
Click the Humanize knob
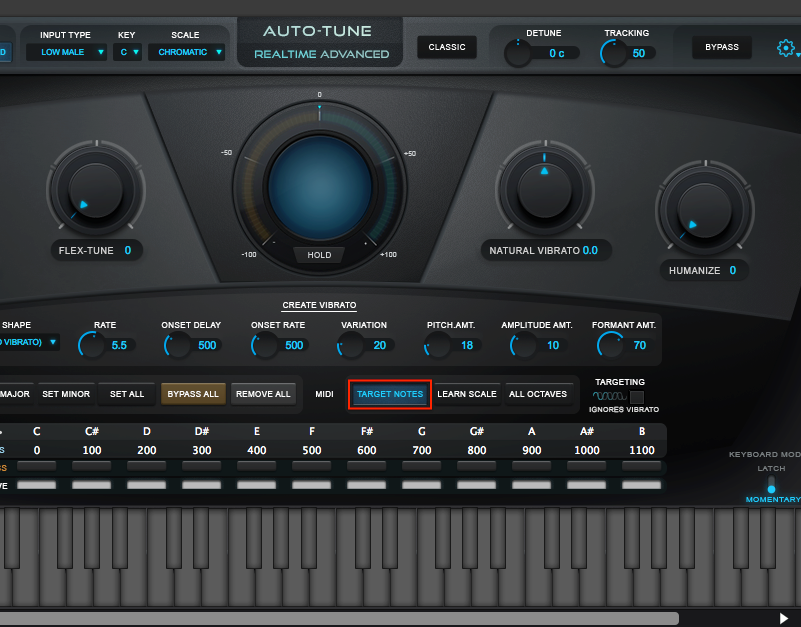point(705,210)
